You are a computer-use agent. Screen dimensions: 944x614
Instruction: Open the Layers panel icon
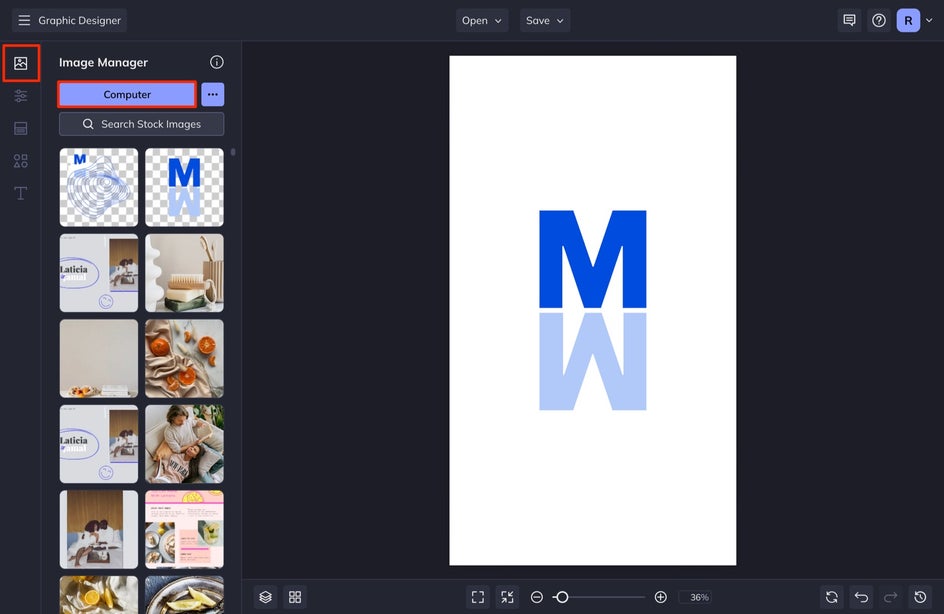[266, 597]
